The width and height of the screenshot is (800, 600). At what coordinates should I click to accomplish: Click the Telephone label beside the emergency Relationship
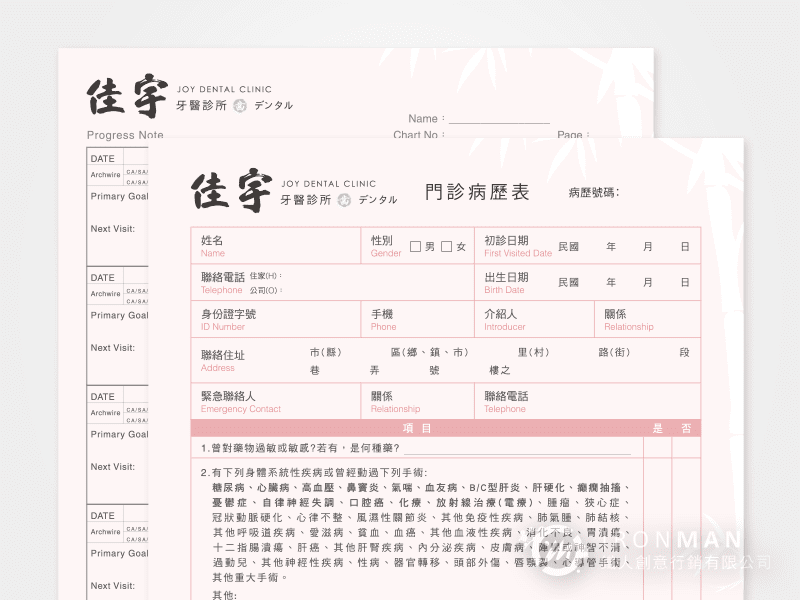[x=505, y=409]
